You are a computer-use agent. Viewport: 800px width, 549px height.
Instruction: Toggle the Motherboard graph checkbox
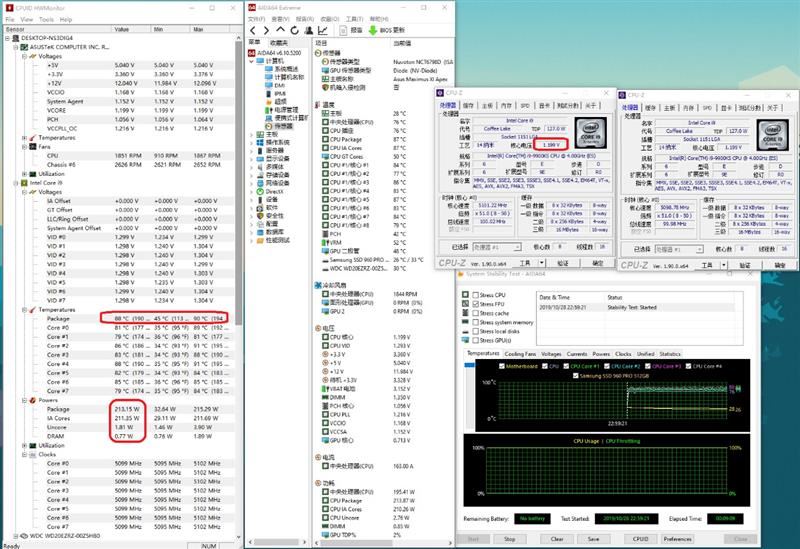point(502,366)
